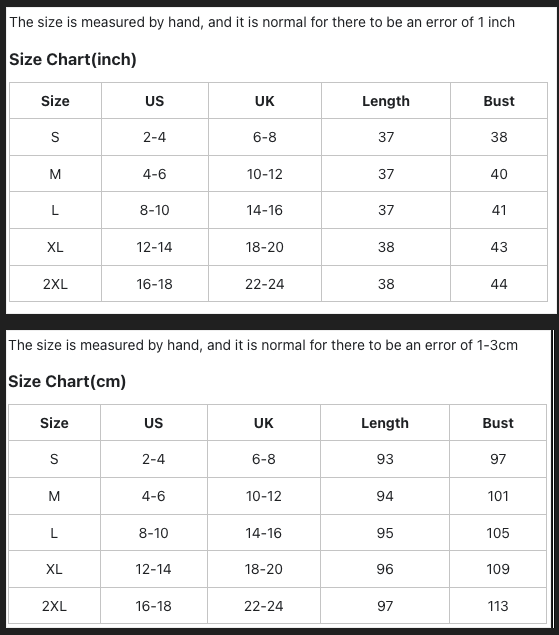The height and width of the screenshot is (635, 559).
Task: Click the Size header in the cm chart
Action: 54,423
